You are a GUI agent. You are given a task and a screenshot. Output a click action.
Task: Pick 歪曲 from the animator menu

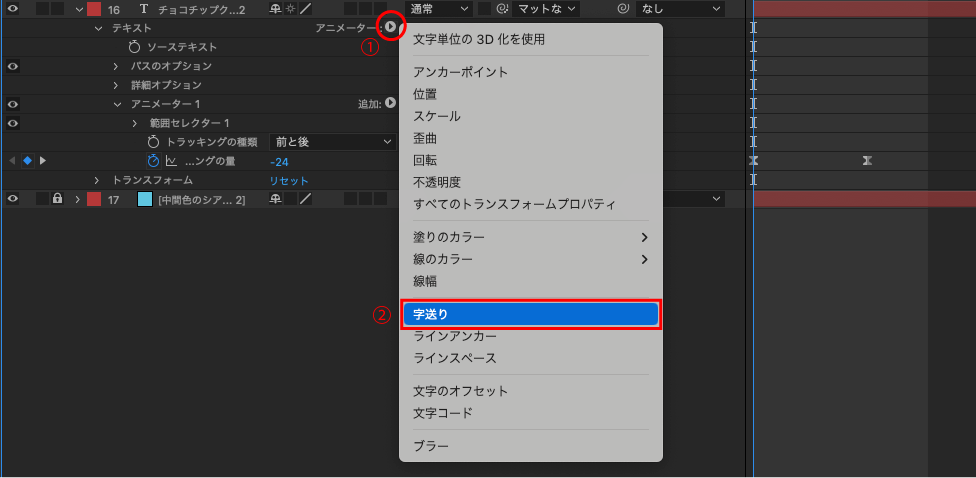pos(530,138)
